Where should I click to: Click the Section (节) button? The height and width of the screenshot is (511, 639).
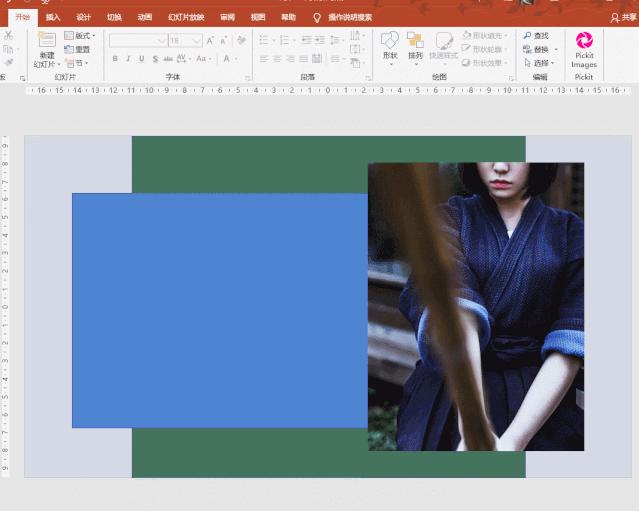click(76, 63)
